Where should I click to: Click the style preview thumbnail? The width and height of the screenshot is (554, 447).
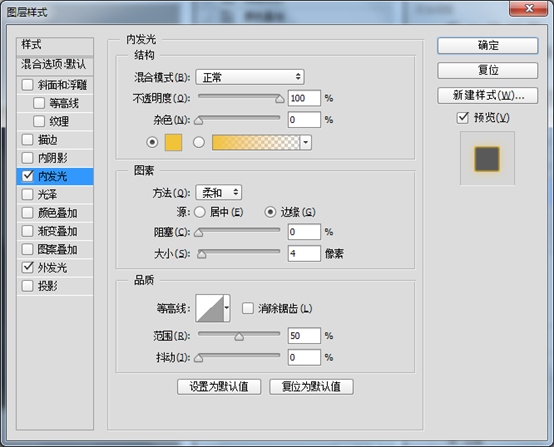coord(487,158)
